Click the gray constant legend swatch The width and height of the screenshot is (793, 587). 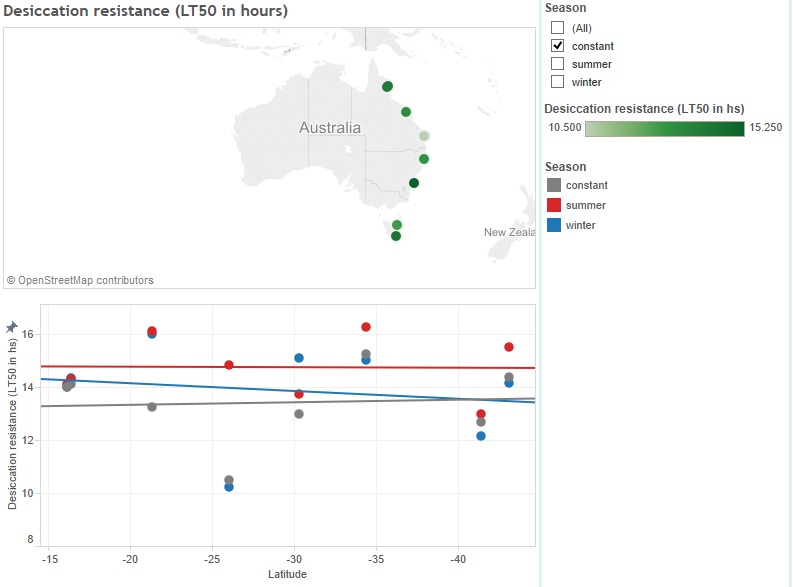pos(554,185)
